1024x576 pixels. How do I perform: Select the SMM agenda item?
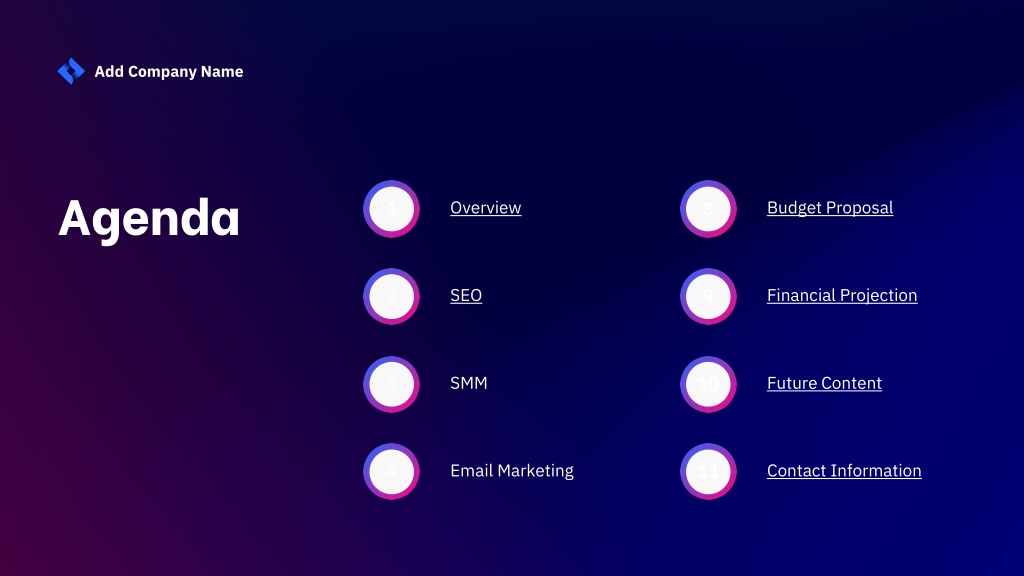(x=468, y=383)
